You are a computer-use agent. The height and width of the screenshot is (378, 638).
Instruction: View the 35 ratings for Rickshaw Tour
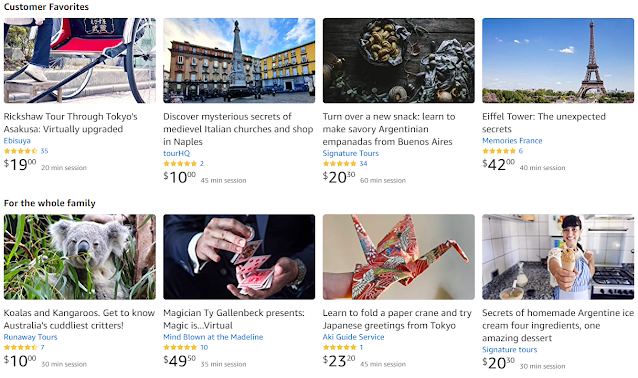pos(44,151)
